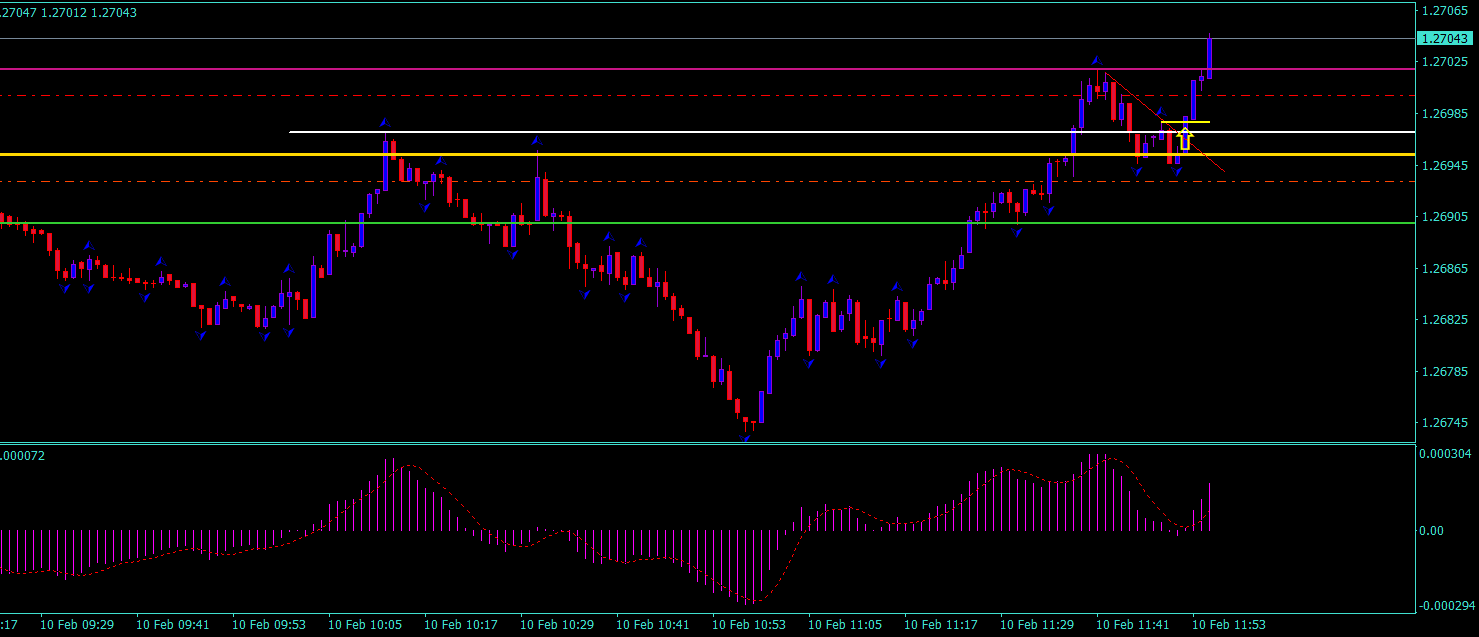Screen dimensions: 1479x637
Task: Select the short yellow line above the arrow
Action: 1185,122
